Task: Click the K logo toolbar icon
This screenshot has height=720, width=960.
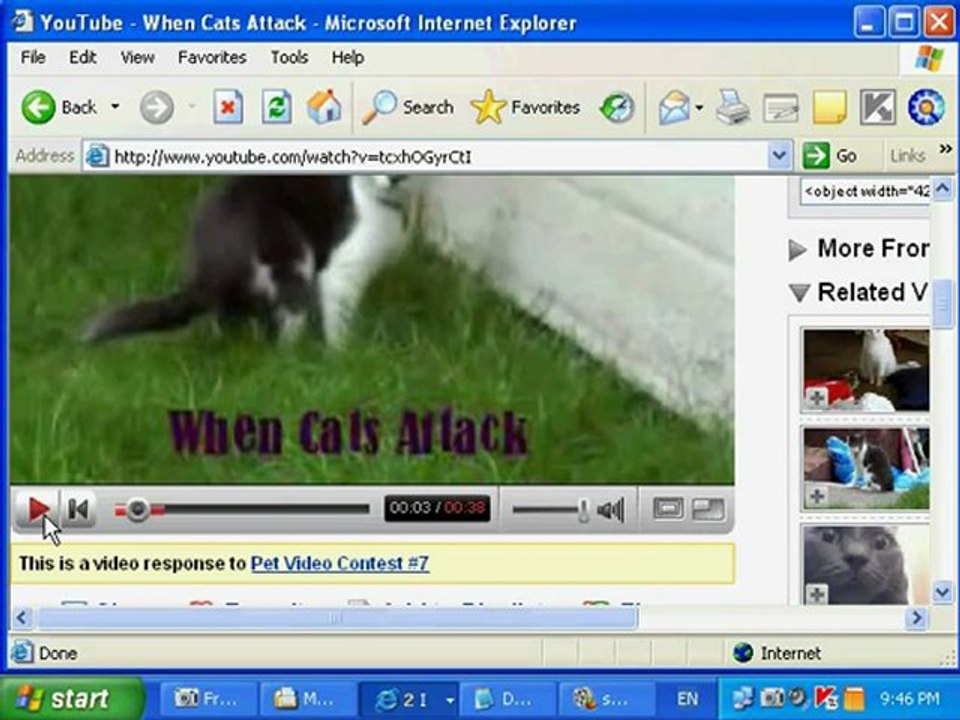Action: point(877,108)
